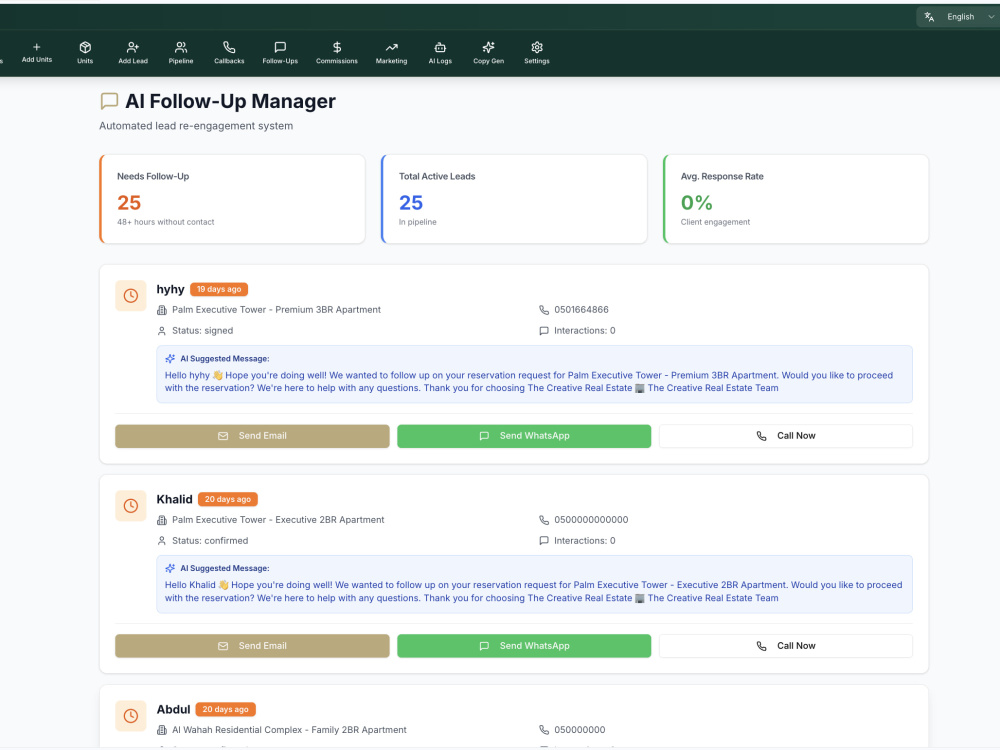Click the 'AI Follow-Up Manager' heading
The image size is (1000, 750).
[x=230, y=101]
